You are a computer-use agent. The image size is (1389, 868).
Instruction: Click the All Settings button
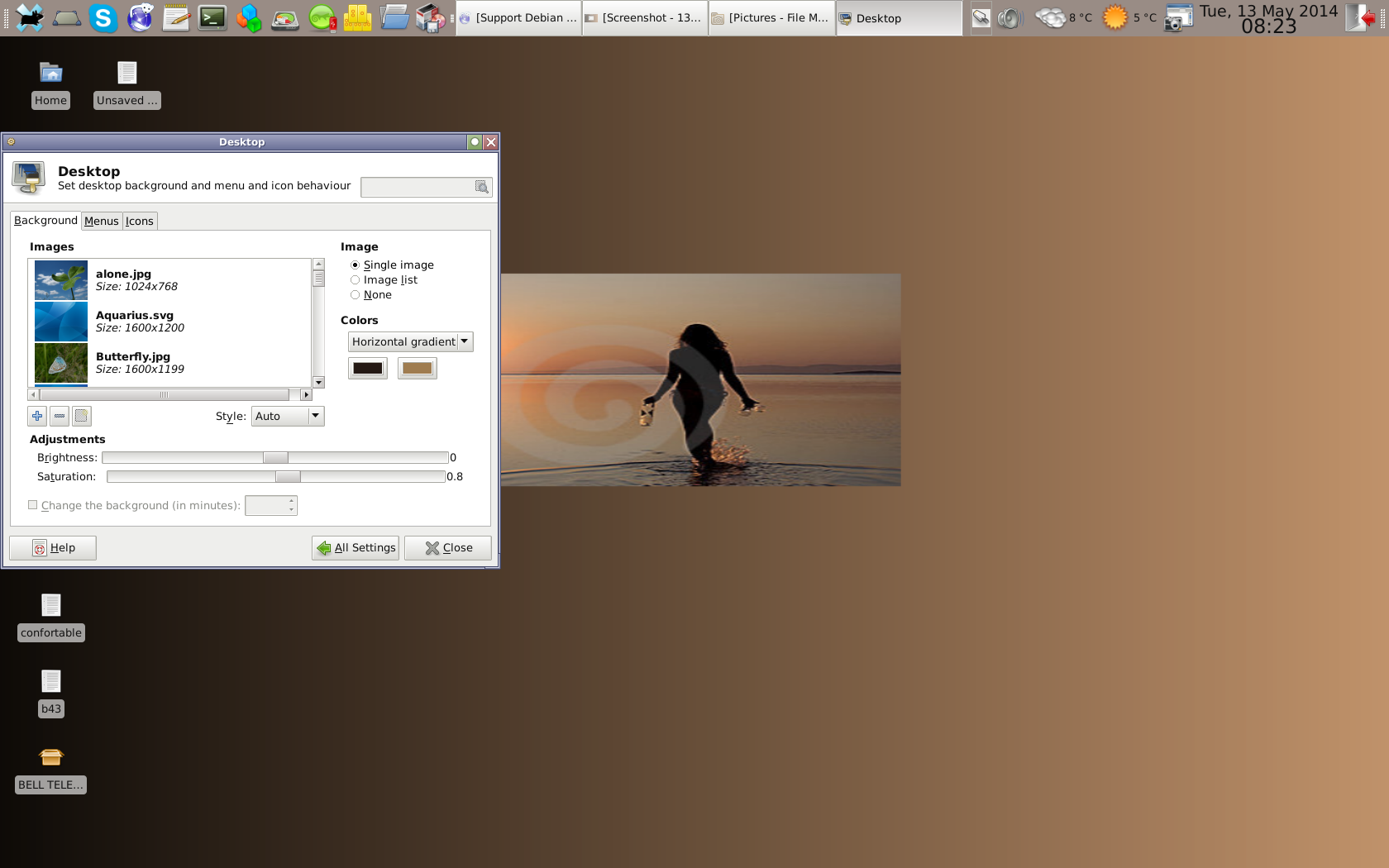(x=356, y=548)
